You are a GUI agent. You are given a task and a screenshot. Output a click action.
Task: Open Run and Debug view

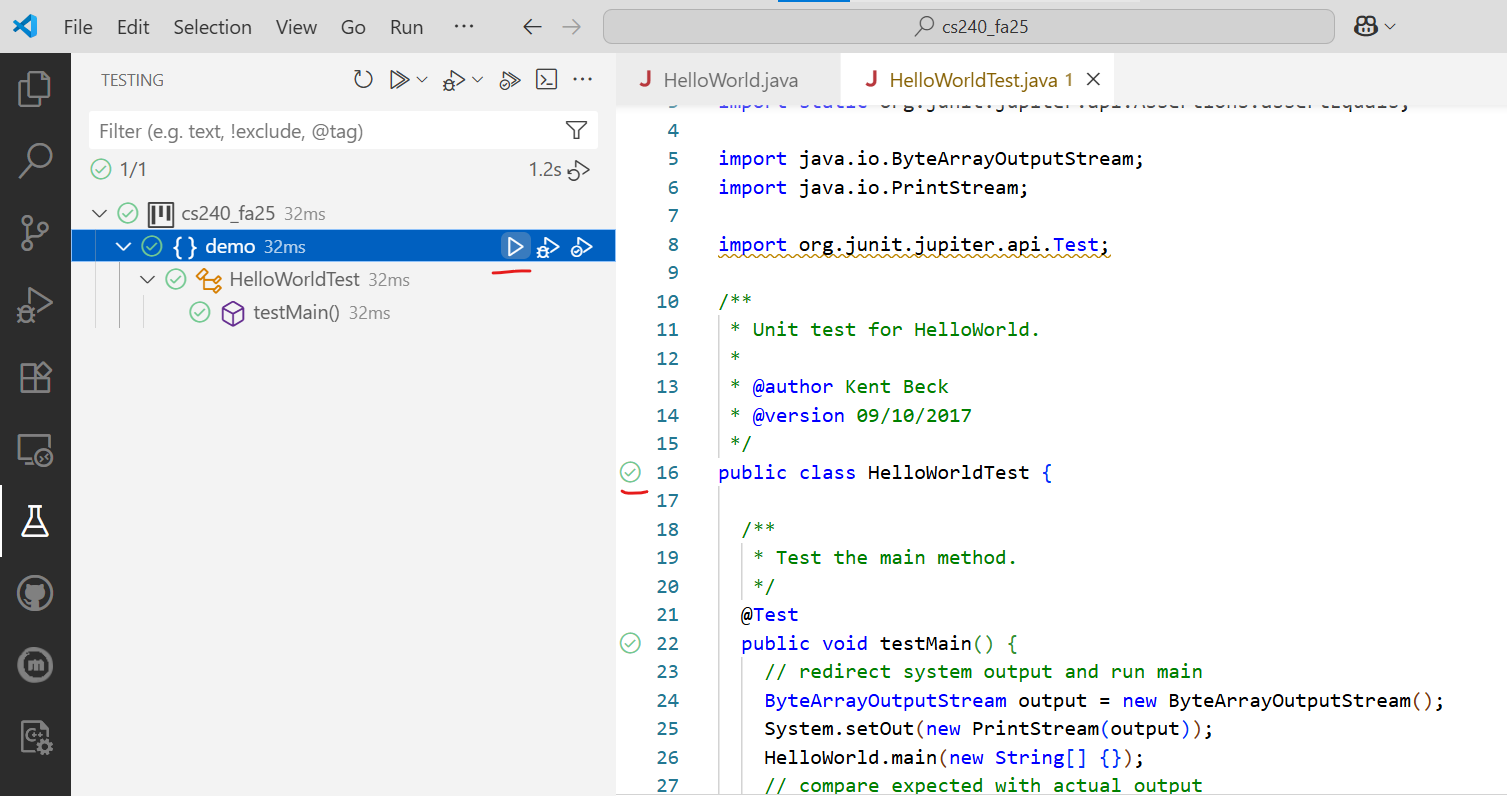pos(35,305)
